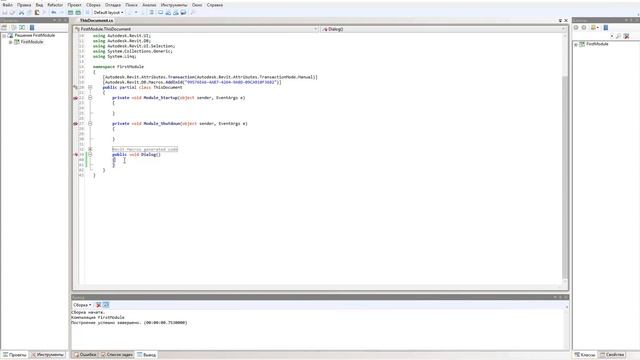
Task: Select Решение FirstModule solution row
Action: tap(35, 36)
